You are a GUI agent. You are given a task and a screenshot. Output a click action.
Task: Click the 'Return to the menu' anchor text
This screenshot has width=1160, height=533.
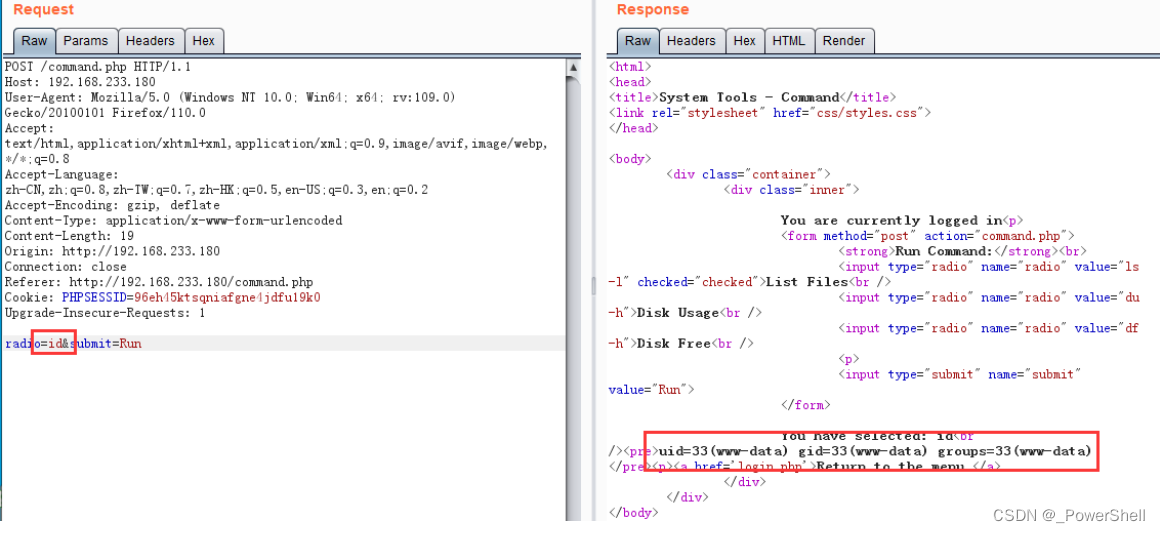point(891,466)
